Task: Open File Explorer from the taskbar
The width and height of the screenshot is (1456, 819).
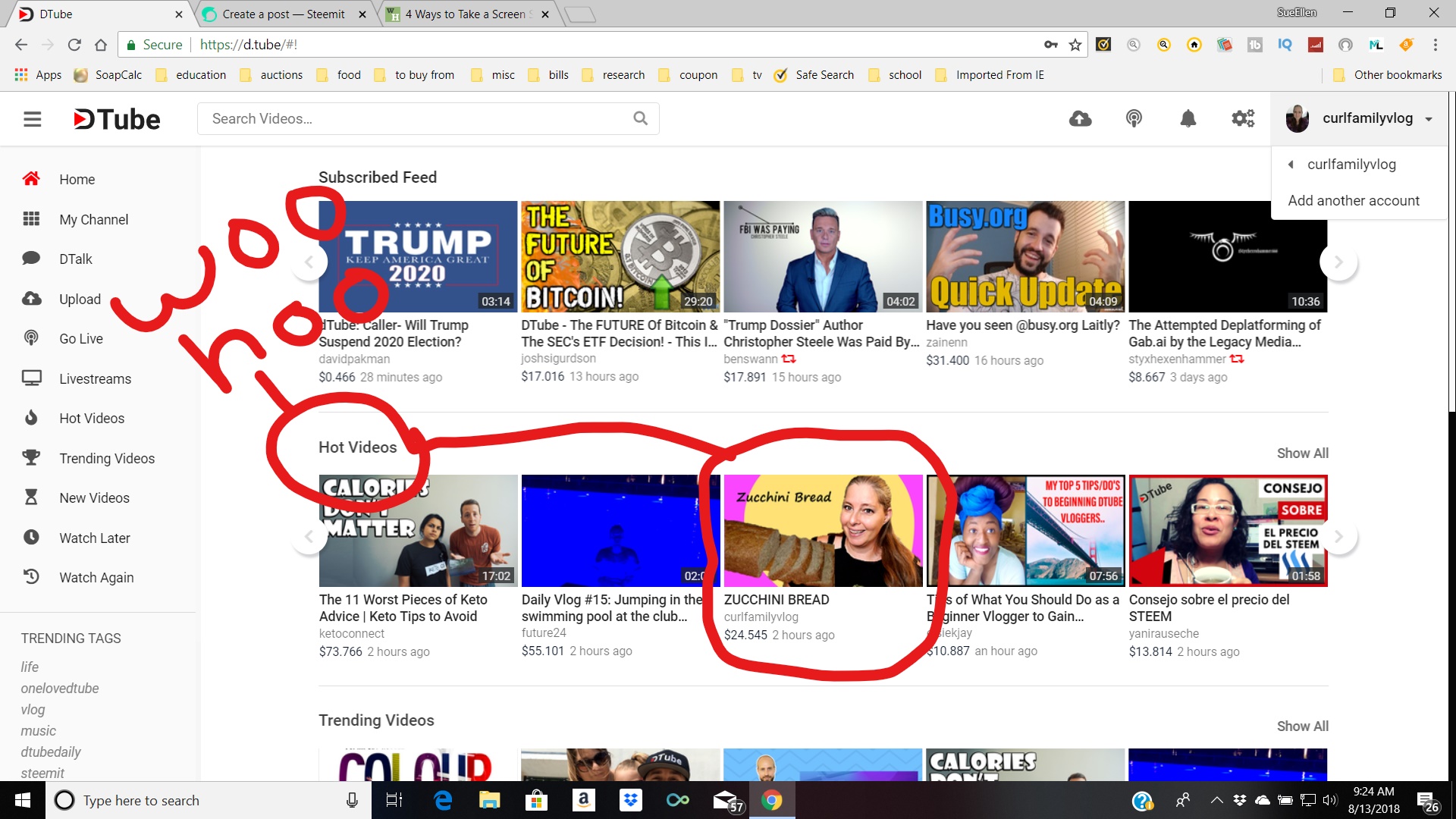Action: click(490, 800)
